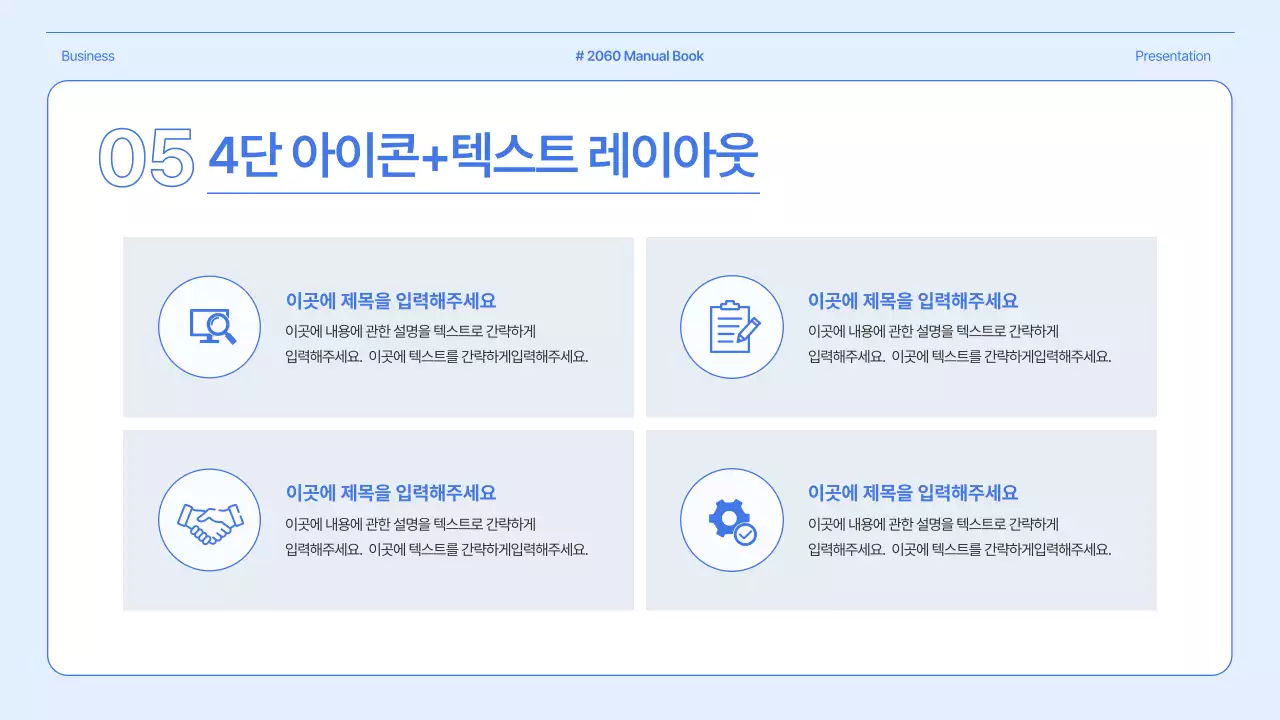The width and height of the screenshot is (1280, 720).
Task: Select the '# 2060 Manual Book' header text
Action: coord(640,56)
